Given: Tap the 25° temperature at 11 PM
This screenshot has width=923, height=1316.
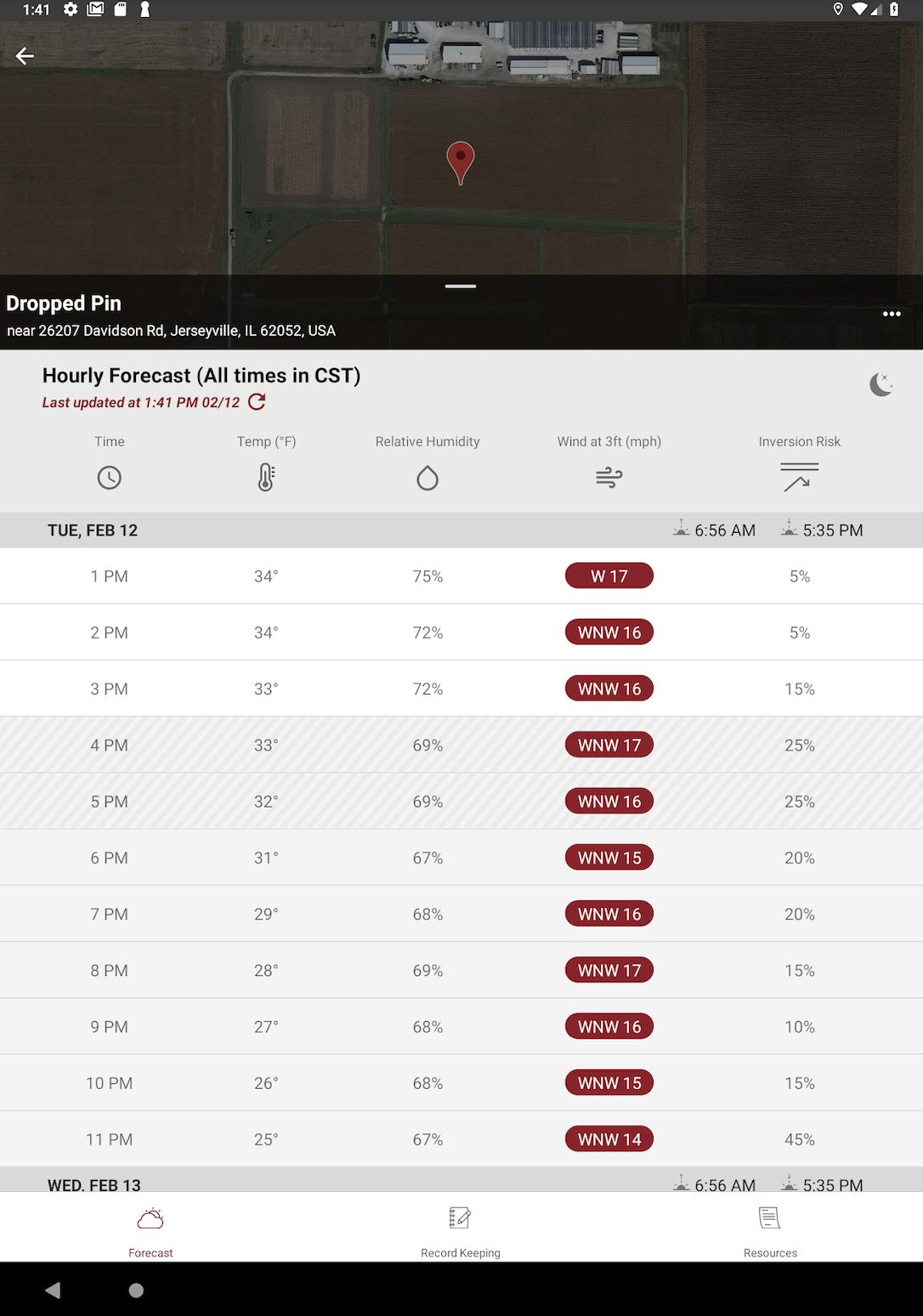Looking at the screenshot, I should (x=266, y=1139).
